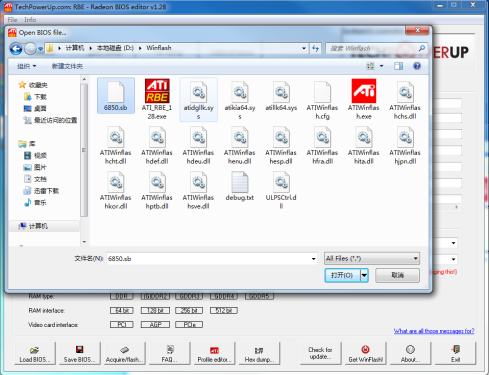Click the Back navigation arrow
The width and height of the screenshot is (489, 375).
[x=16, y=49]
